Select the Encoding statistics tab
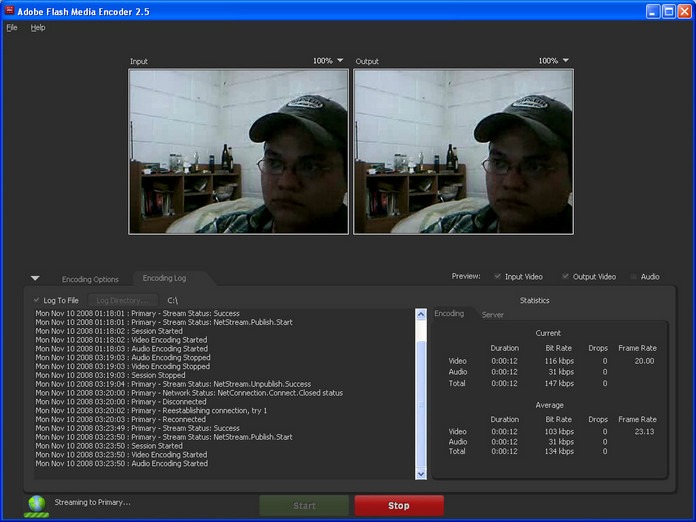The height and width of the screenshot is (522, 696). (x=449, y=314)
